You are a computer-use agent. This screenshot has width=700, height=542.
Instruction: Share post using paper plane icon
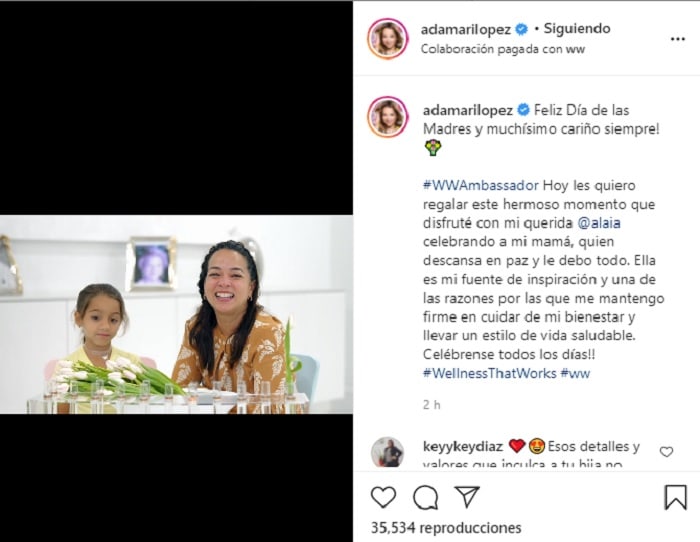click(467, 496)
